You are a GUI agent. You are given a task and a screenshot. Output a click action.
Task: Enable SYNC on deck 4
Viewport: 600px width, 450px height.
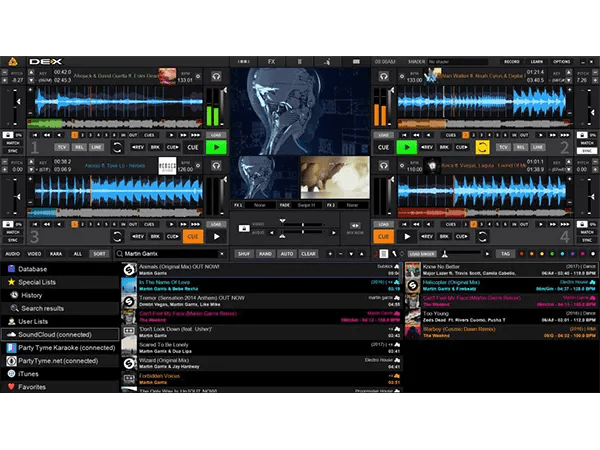click(587, 240)
